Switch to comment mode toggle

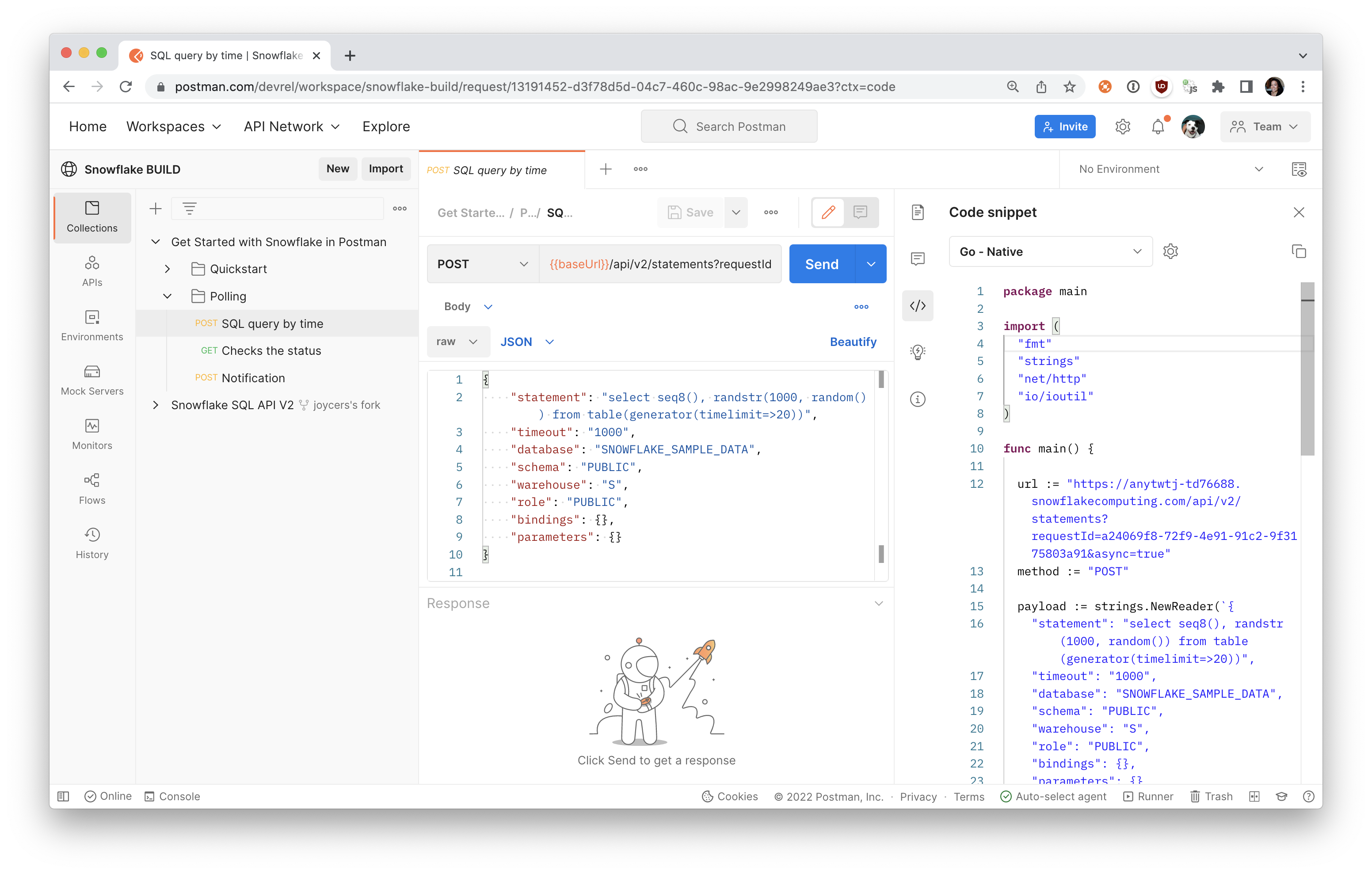(x=860, y=213)
